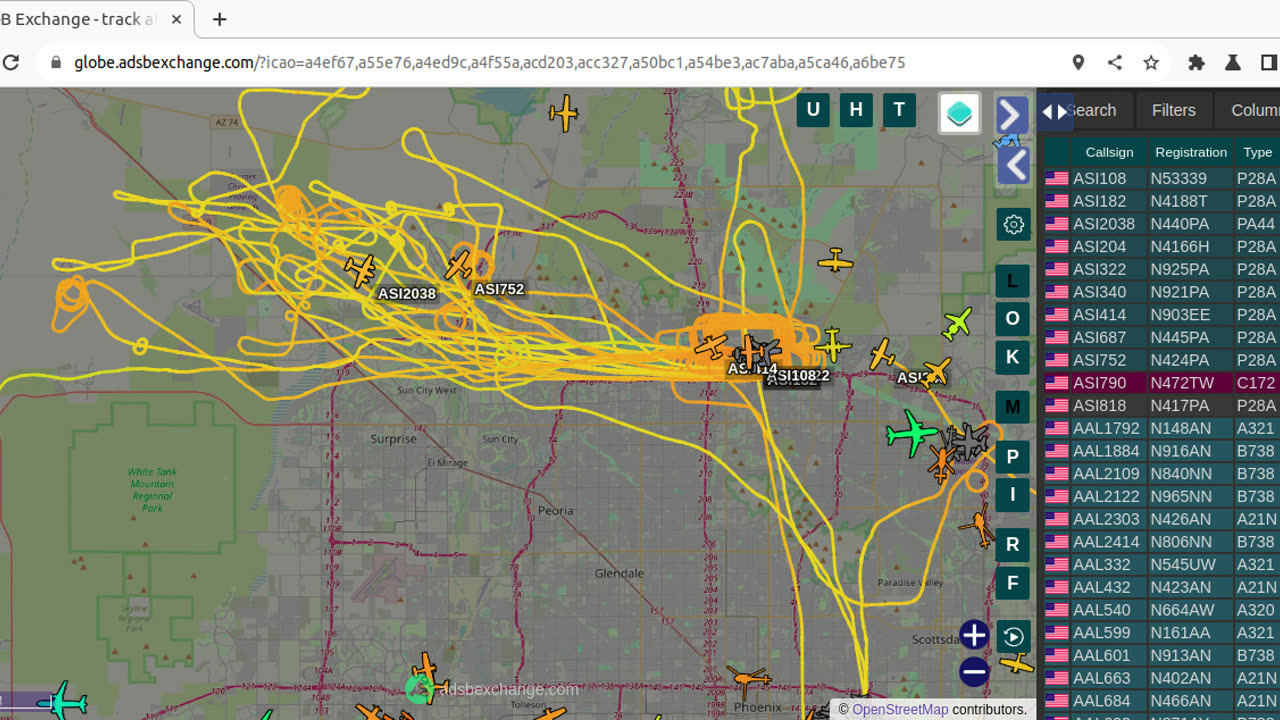Open the browser extensions puzzle icon
The height and width of the screenshot is (720, 1280).
tap(1196, 62)
